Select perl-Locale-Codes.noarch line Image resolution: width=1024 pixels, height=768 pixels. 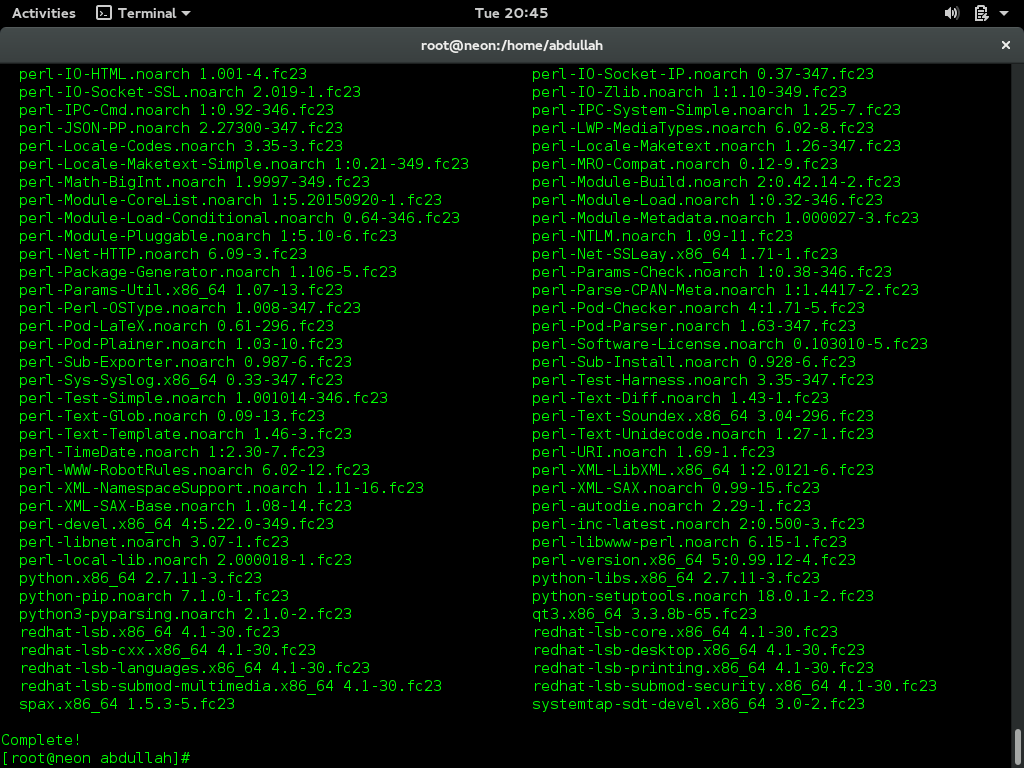[x=181, y=146]
